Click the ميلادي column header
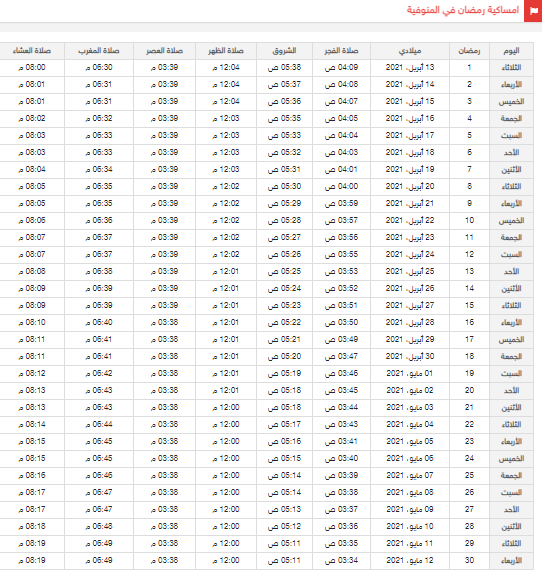This screenshot has width=542, height=574. pos(410,51)
